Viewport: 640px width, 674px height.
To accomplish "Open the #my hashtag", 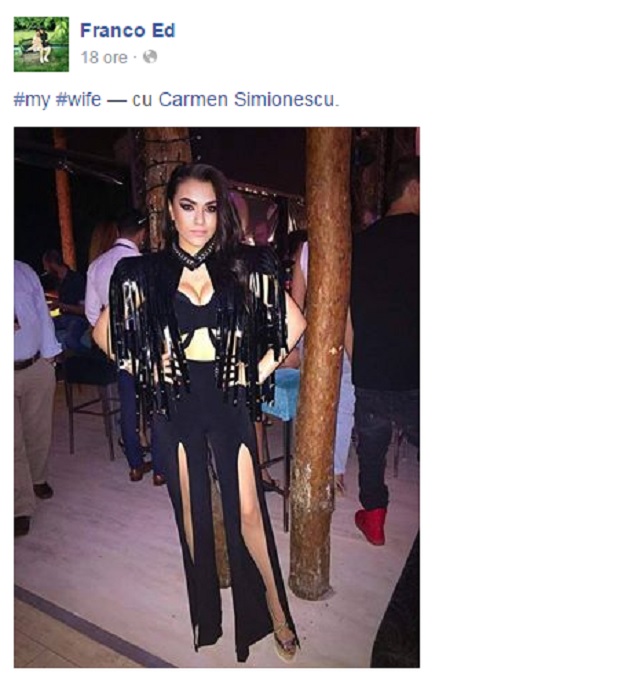I will tap(32, 100).
